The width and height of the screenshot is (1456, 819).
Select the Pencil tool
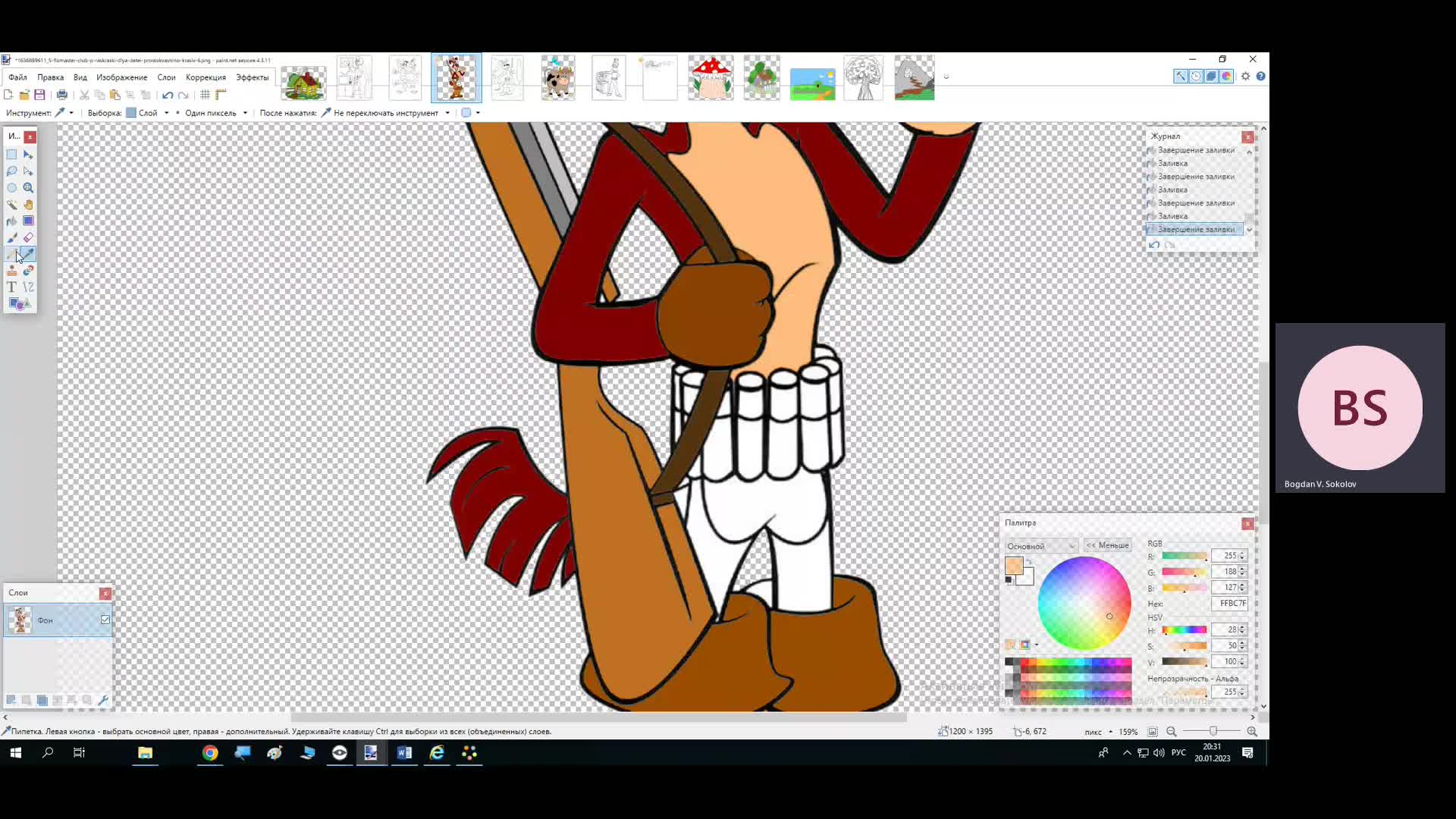coord(11,254)
